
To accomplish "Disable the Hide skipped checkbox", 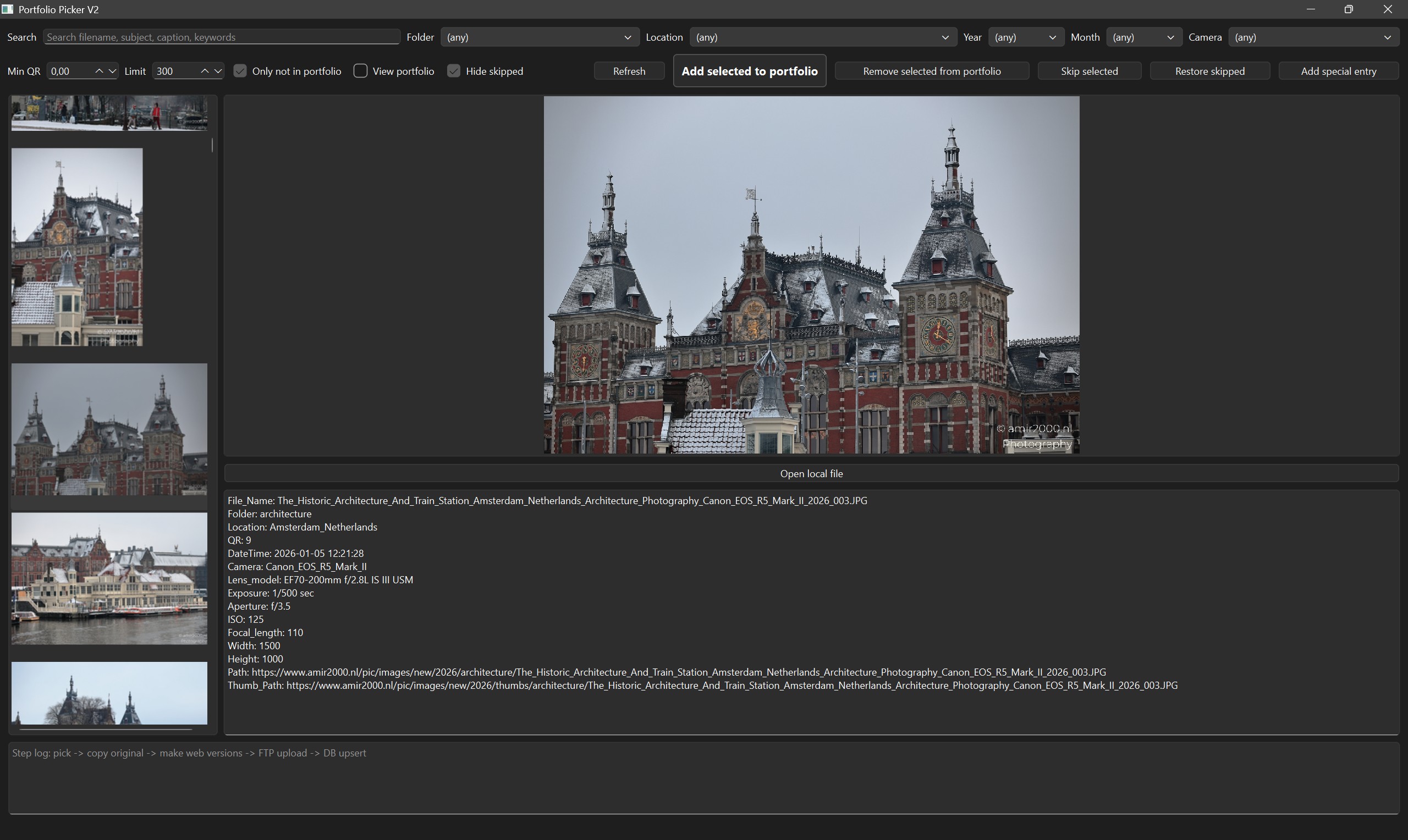I will click(454, 71).
